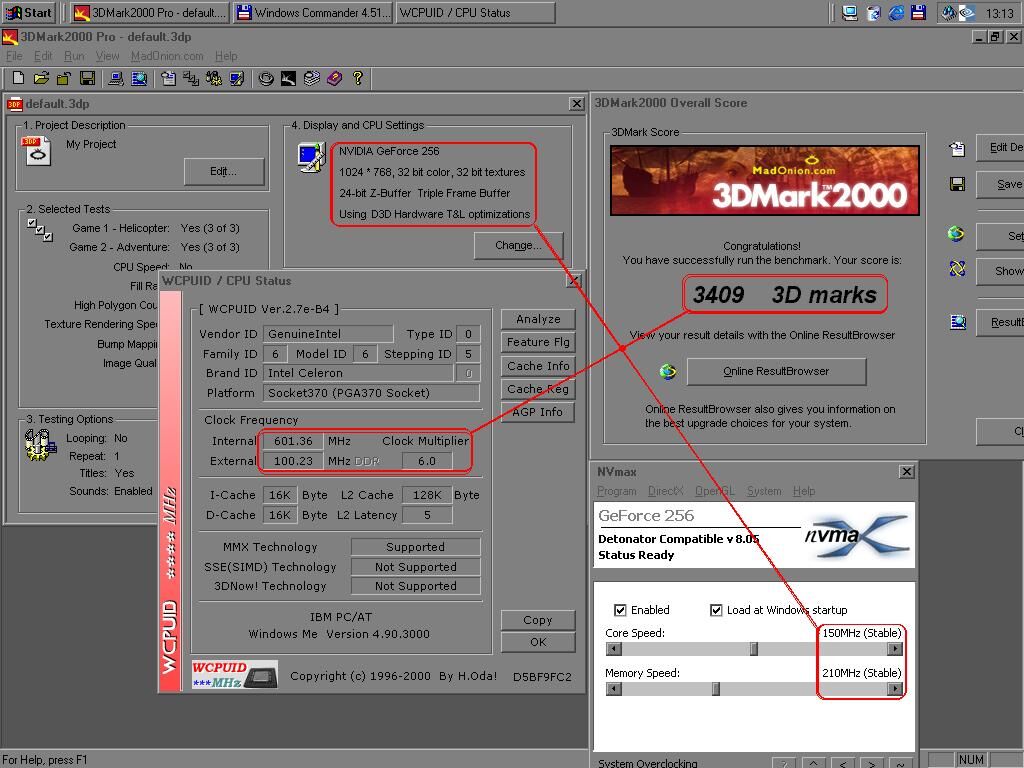Screen dimensions: 1024x768
Task: Click the New project toolbar icon
Action: 18,78
